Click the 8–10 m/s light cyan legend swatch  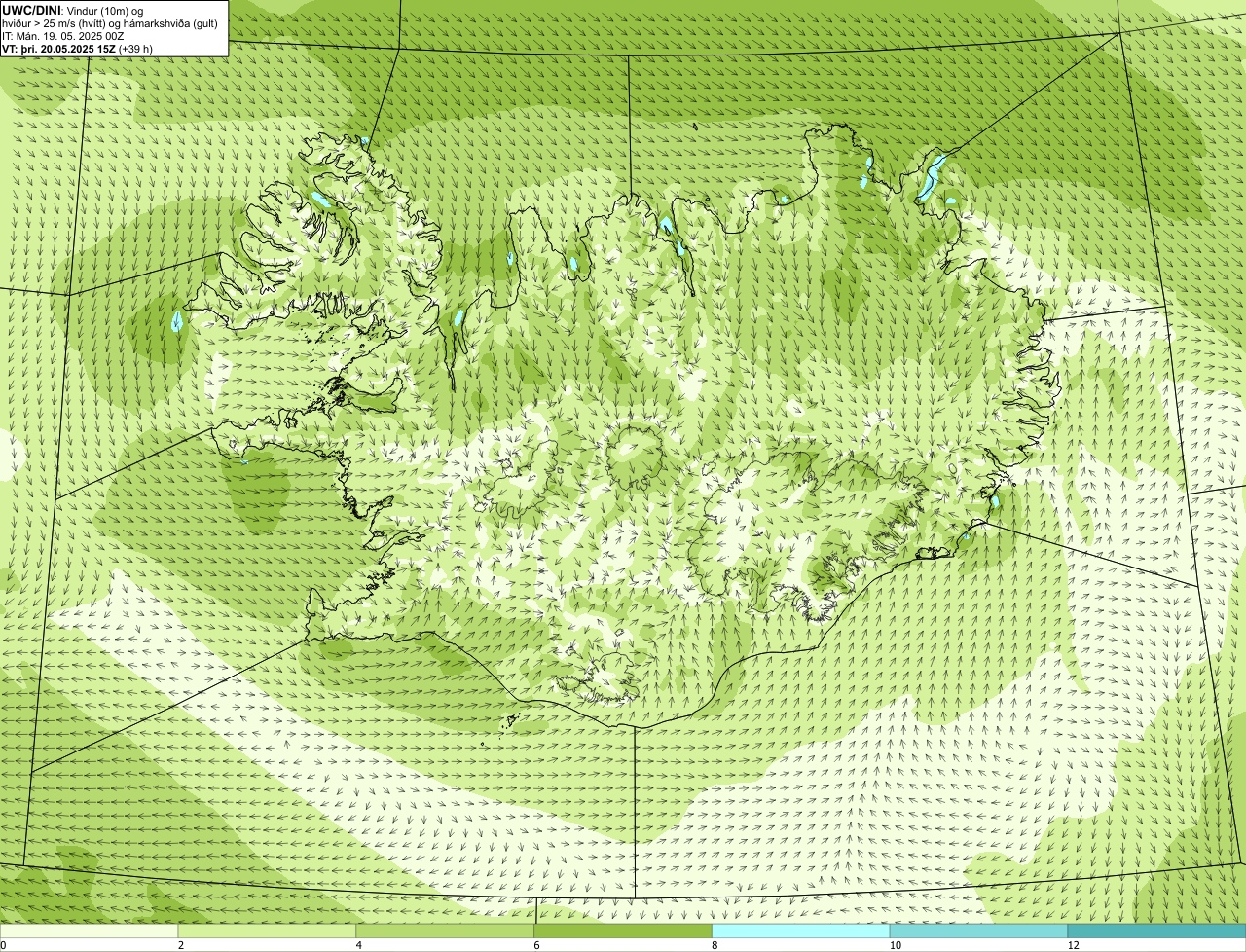801,931
